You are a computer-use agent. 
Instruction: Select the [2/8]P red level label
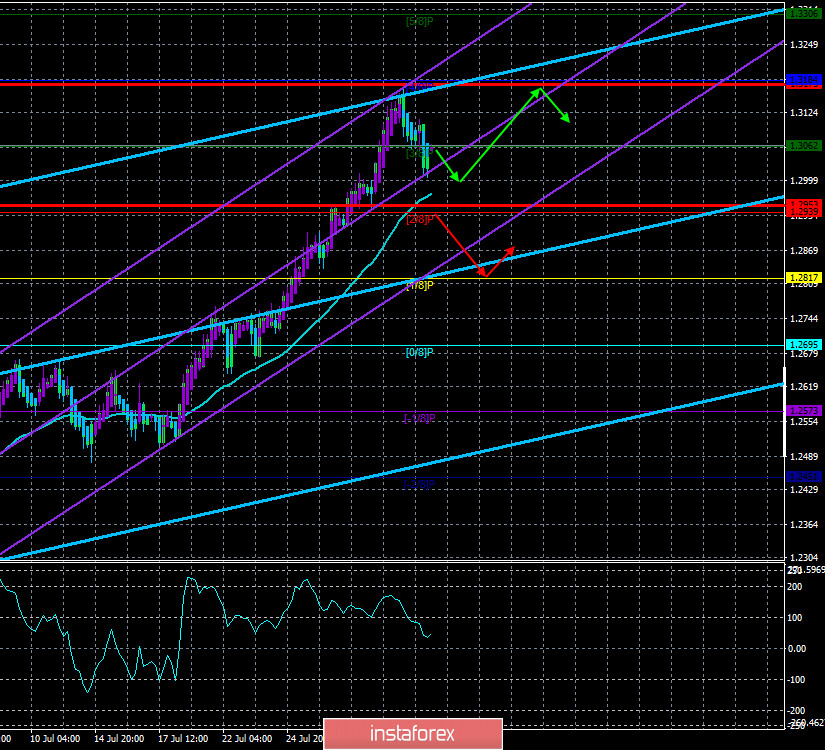coord(420,219)
